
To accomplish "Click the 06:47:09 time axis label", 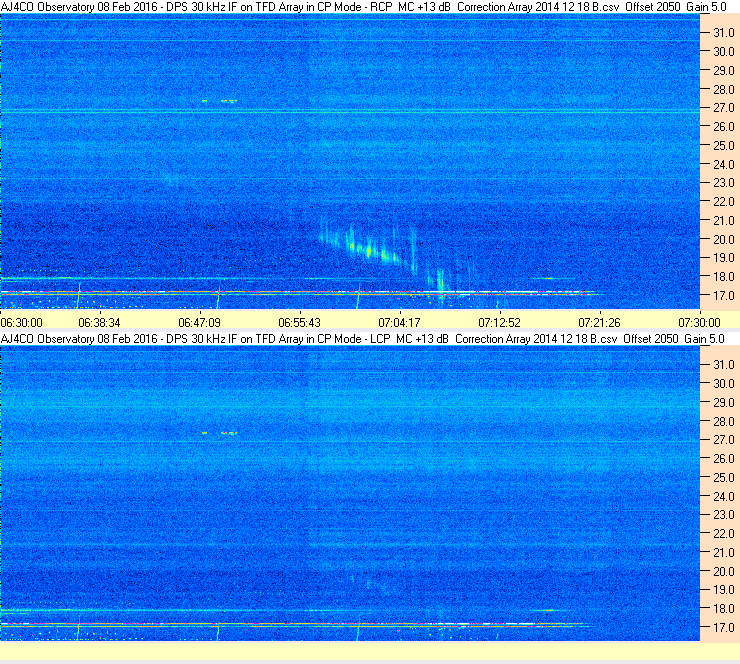I will point(199,323).
